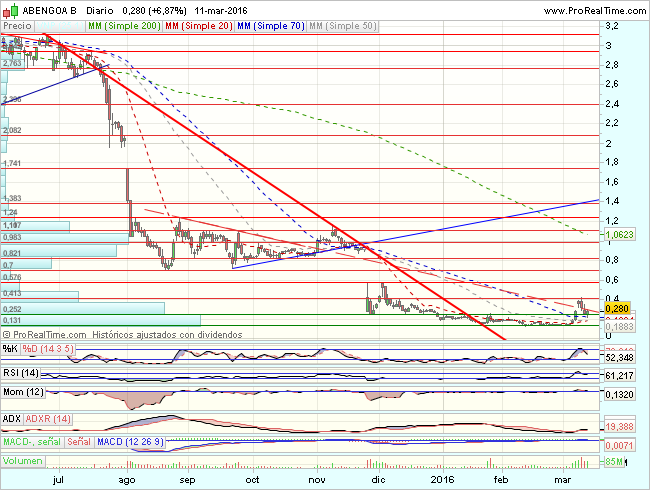Screen dimensions: 650x490
Task: Click the MACD-, señal label
Action: click(x=32, y=442)
